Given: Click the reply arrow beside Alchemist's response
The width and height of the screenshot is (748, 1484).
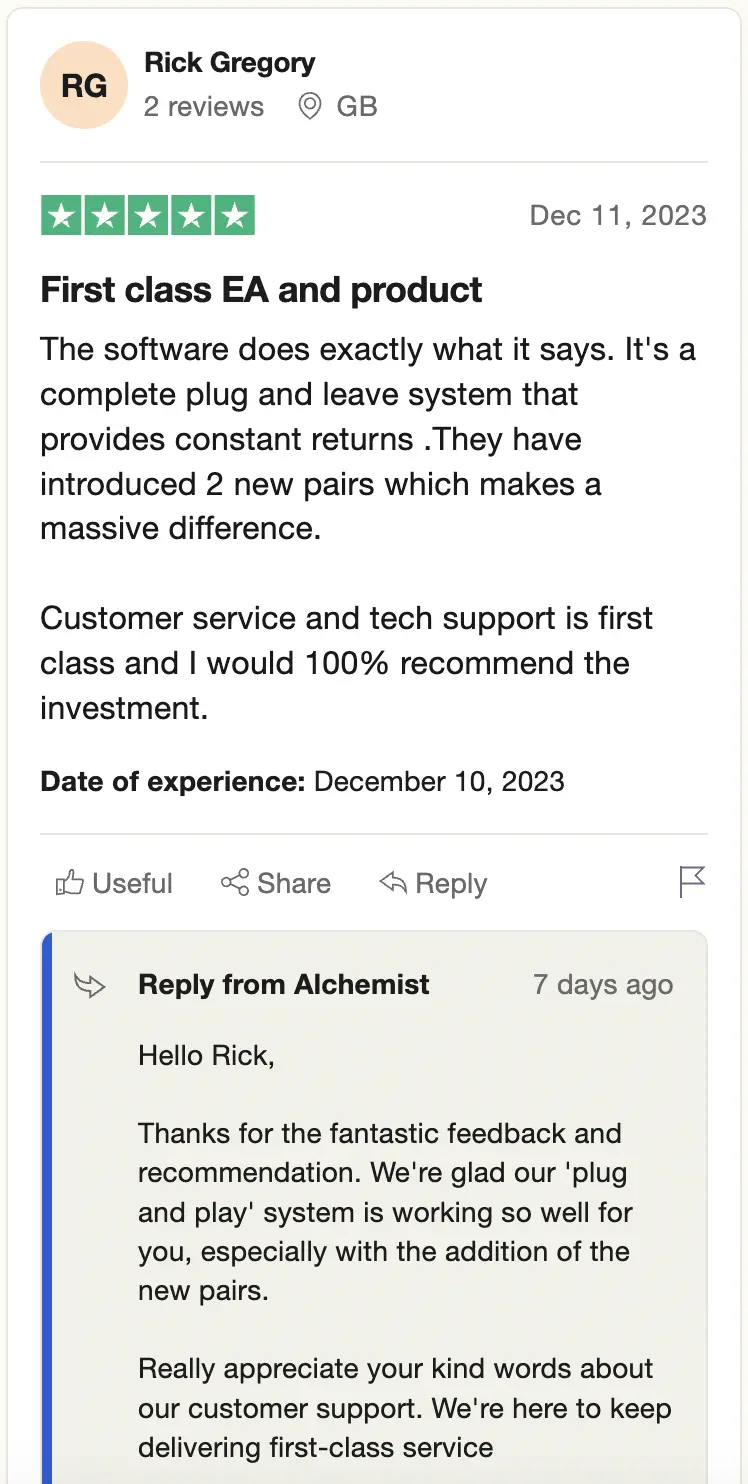Looking at the screenshot, I should (x=90, y=986).
